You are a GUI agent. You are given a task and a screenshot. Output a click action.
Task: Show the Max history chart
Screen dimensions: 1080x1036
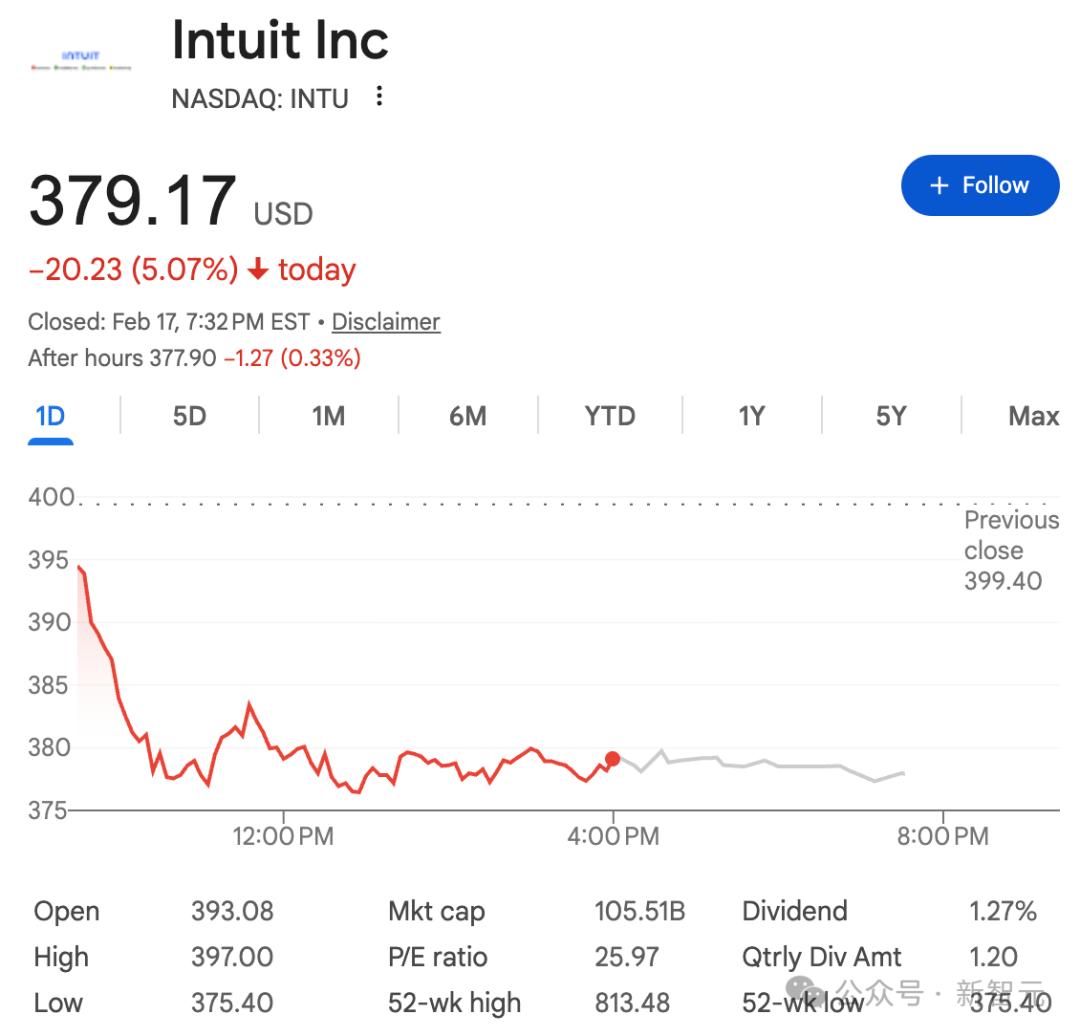[x=1033, y=416]
